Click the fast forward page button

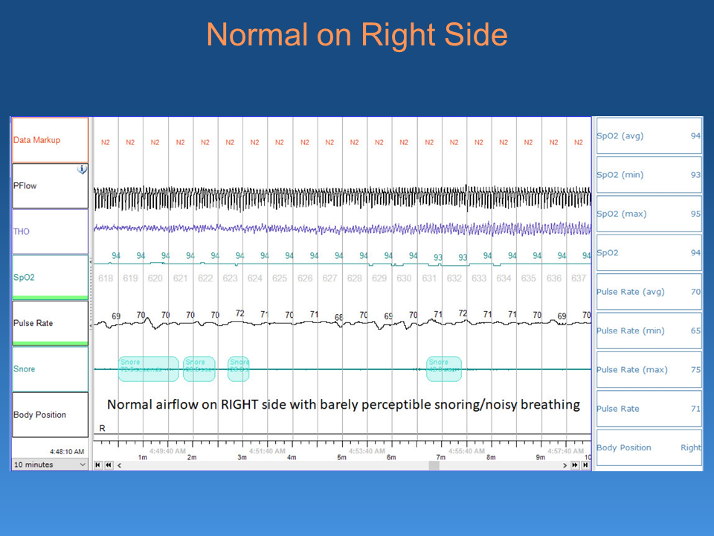click(x=577, y=465)
